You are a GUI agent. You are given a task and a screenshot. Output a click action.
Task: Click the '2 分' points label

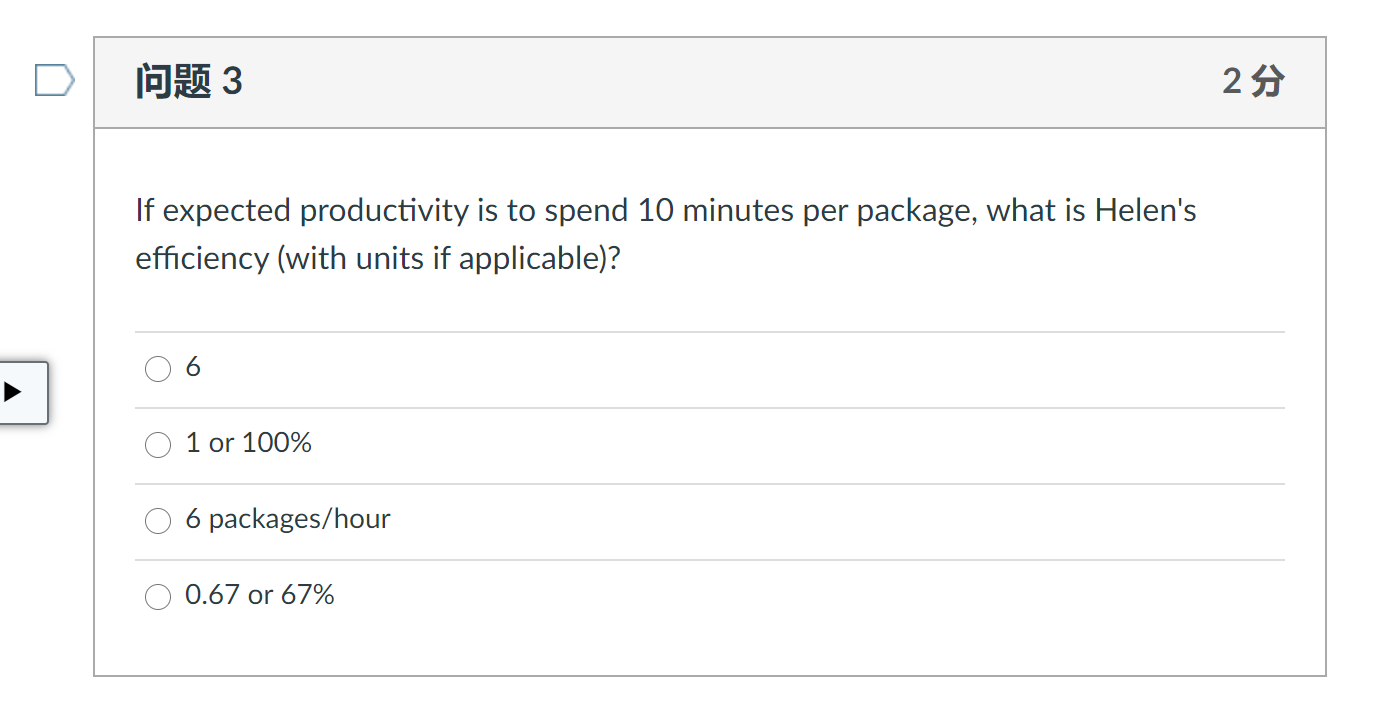[x=1252, y=82]
